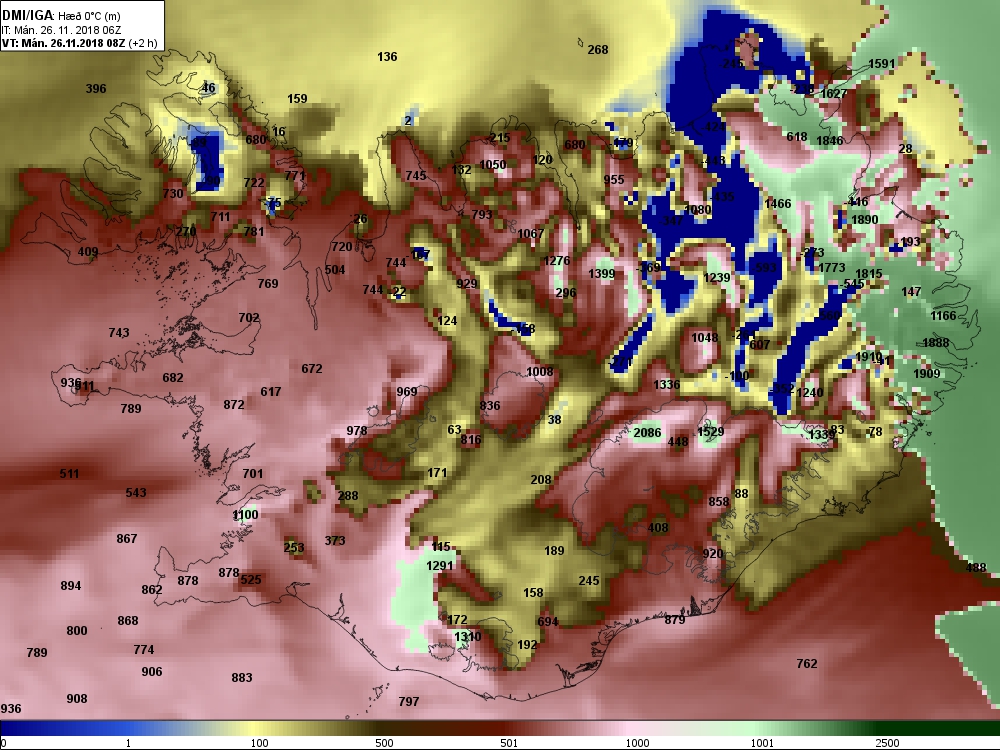Image resolution: width=1000 pixels, height=750 pixels.
Task: Select the map value "1466"
Action: pyautogui.click(x=777, y=203)
